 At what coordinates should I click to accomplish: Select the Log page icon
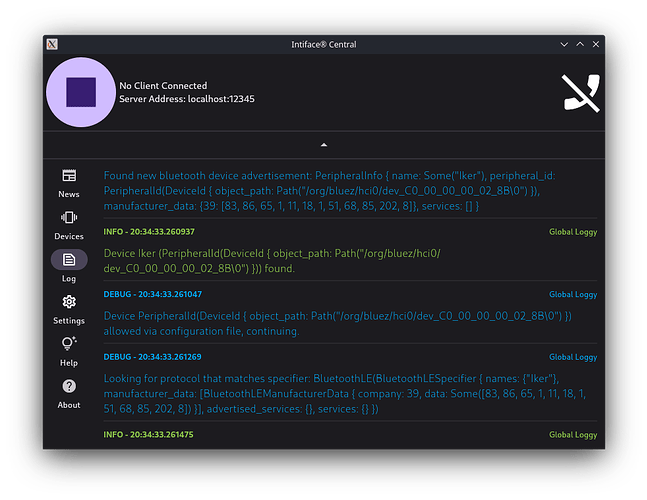[69, 259]
